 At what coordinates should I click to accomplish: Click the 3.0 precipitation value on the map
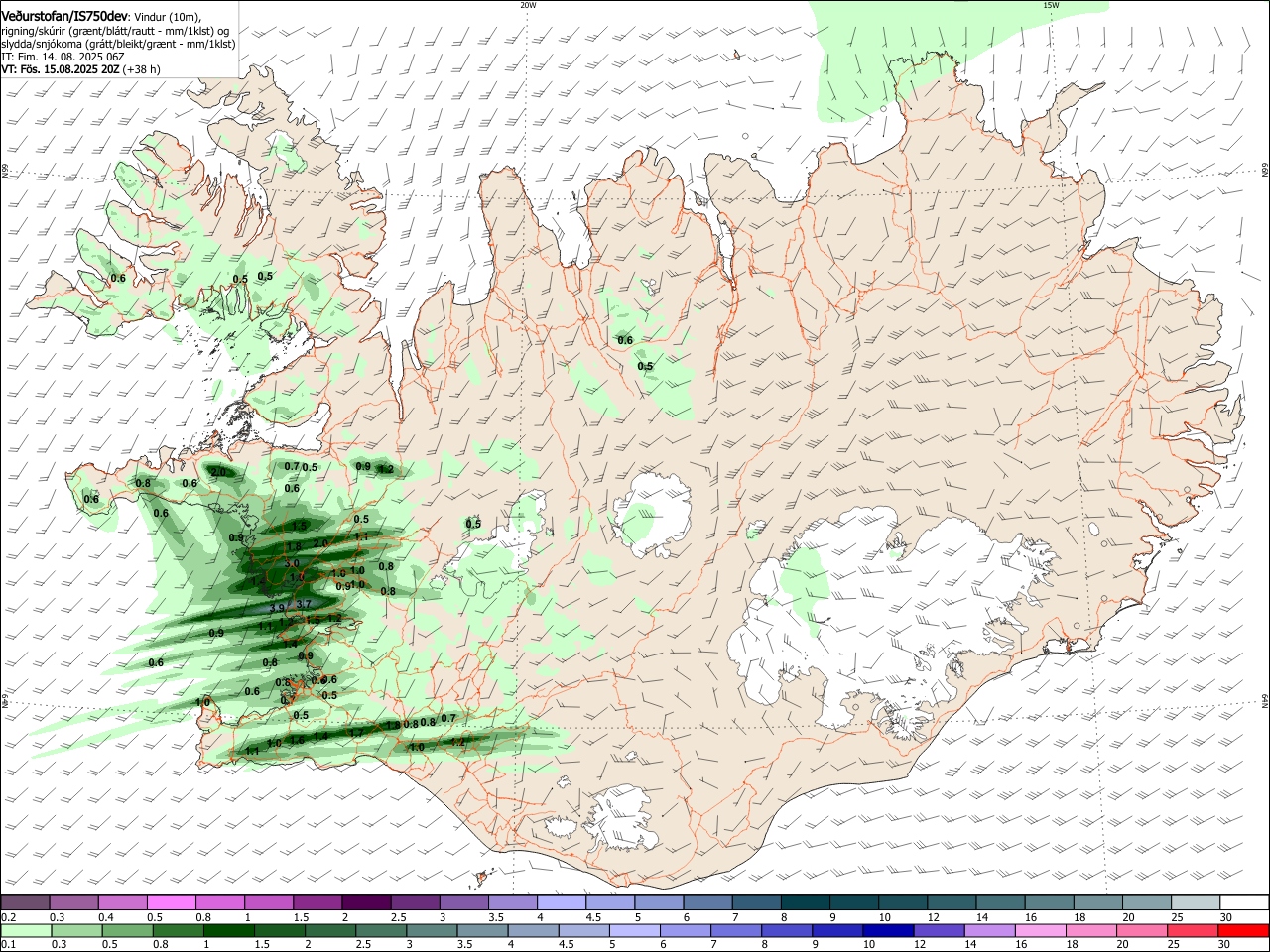[x=292, y=563]
